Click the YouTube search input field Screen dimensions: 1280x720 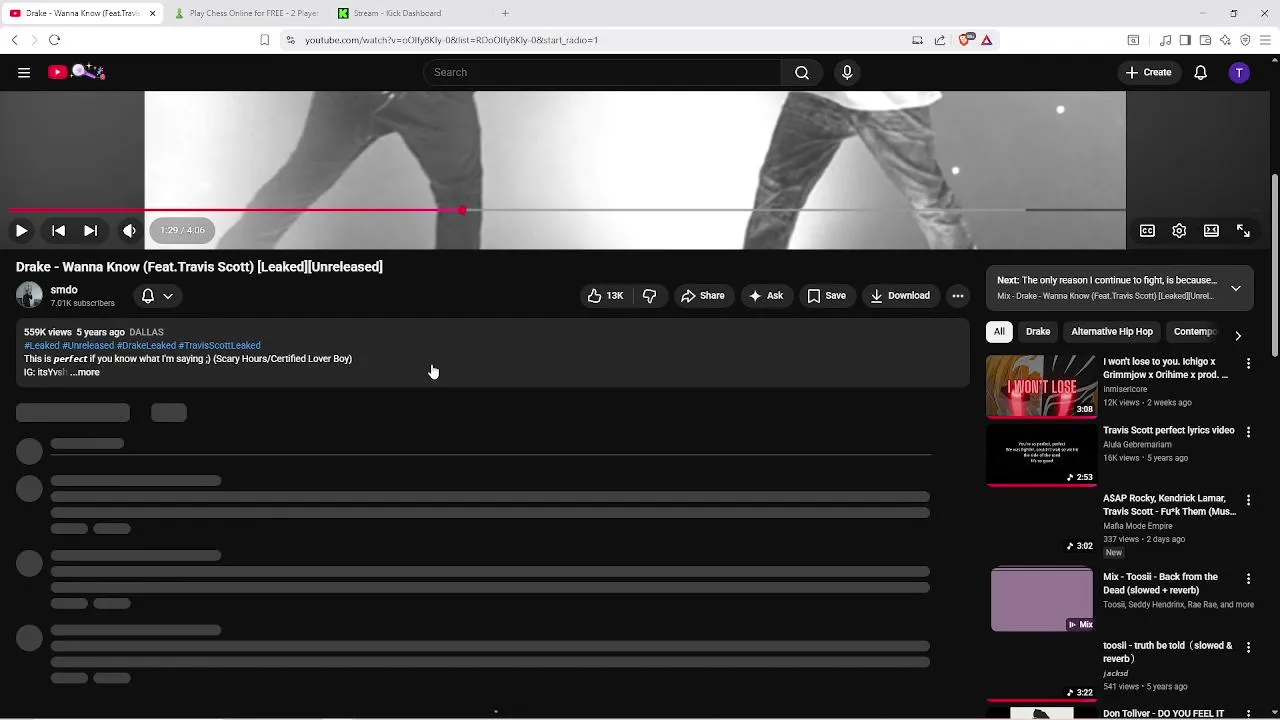(602, 72)
